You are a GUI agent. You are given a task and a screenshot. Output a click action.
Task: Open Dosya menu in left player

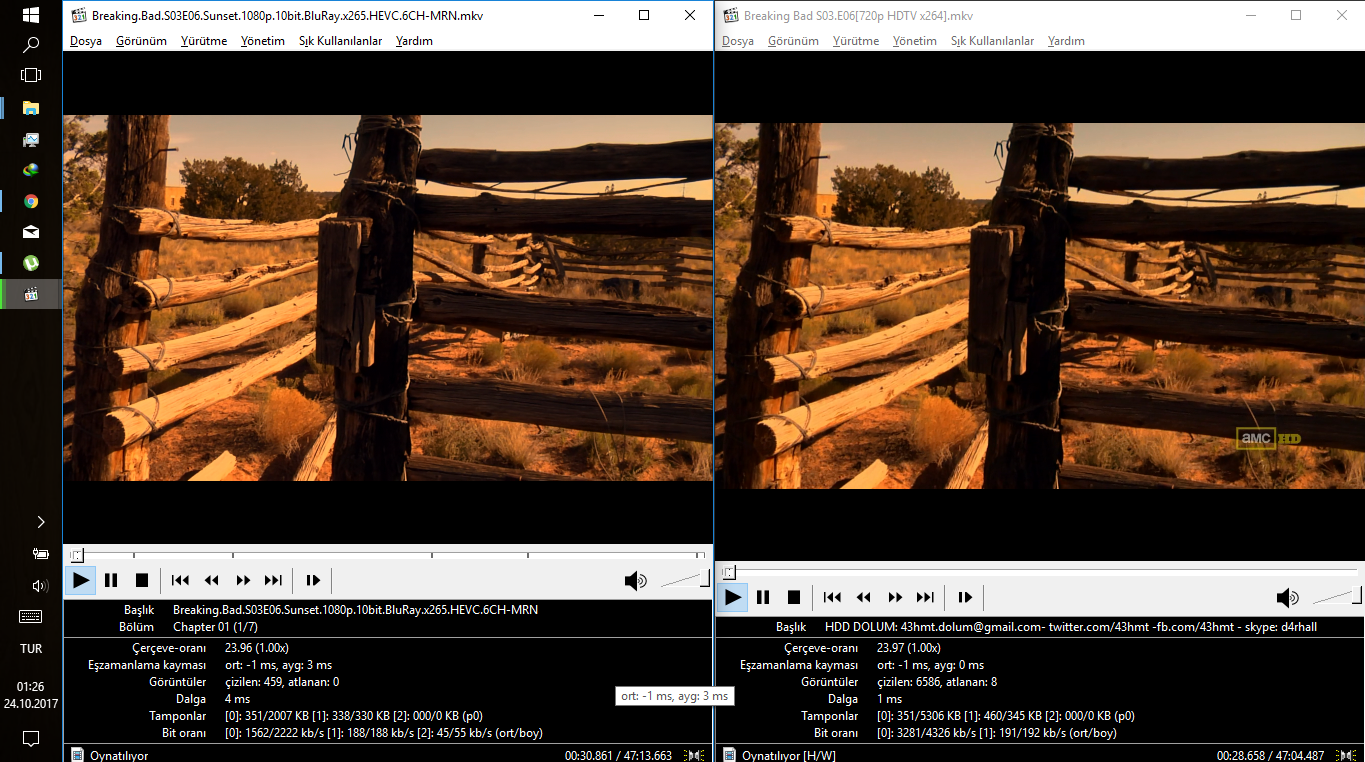(x=86, y=41)
